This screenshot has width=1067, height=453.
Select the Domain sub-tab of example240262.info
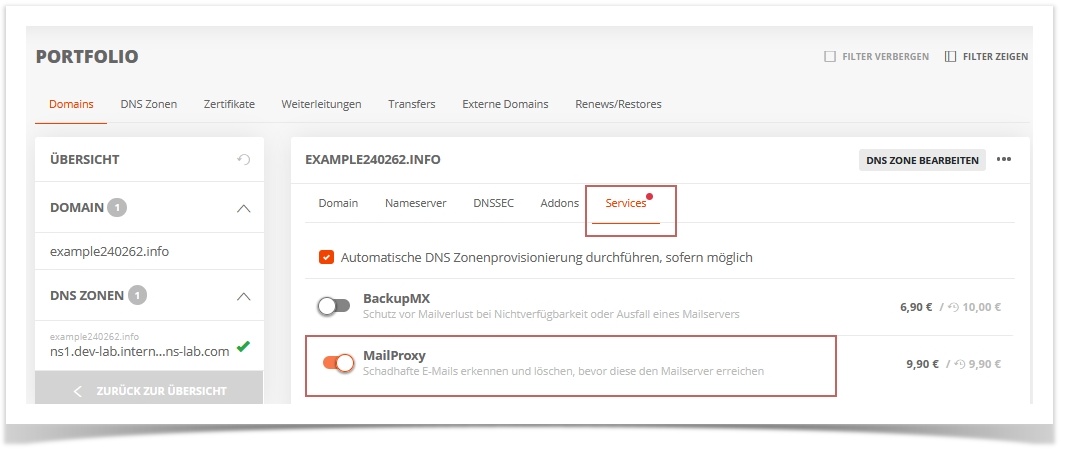338,203
